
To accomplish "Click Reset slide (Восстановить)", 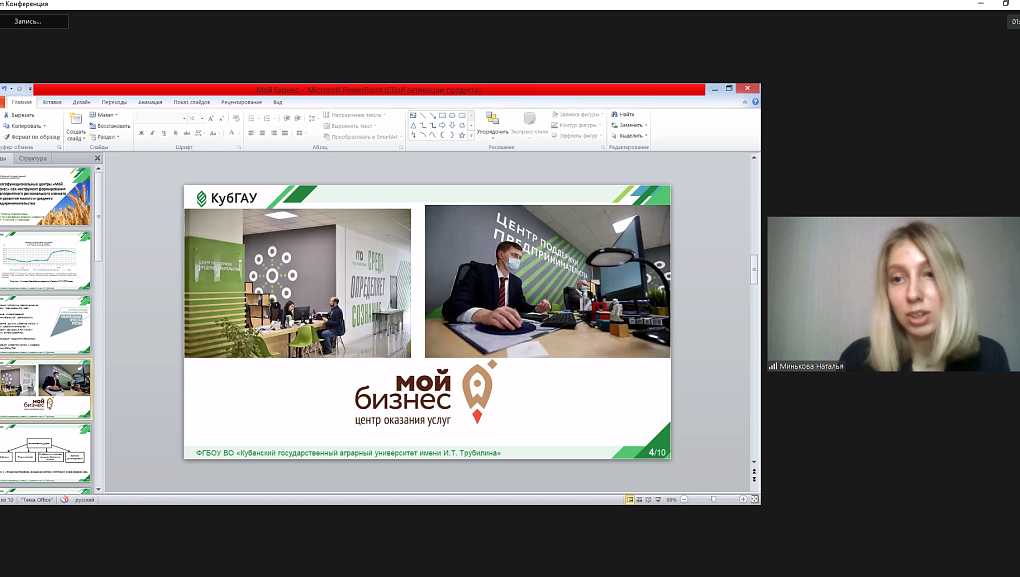I will click(x=110, y=126).
